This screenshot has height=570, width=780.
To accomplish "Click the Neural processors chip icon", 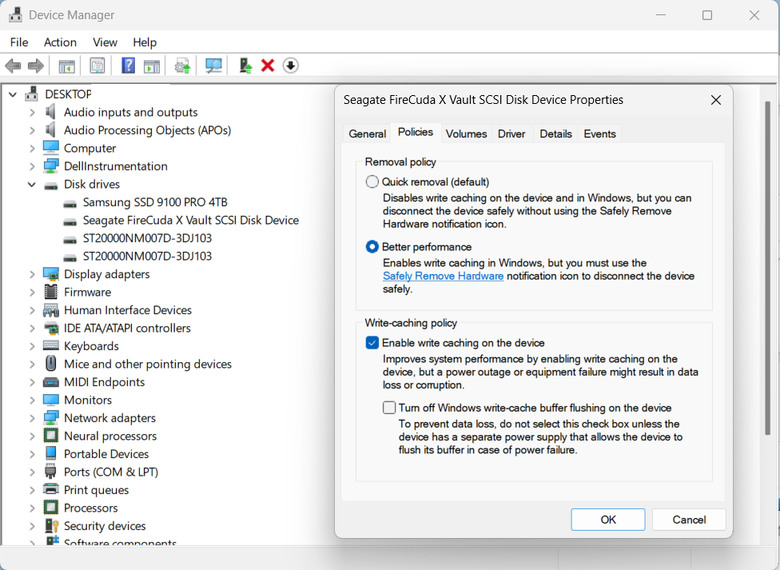I will (51, 436).
